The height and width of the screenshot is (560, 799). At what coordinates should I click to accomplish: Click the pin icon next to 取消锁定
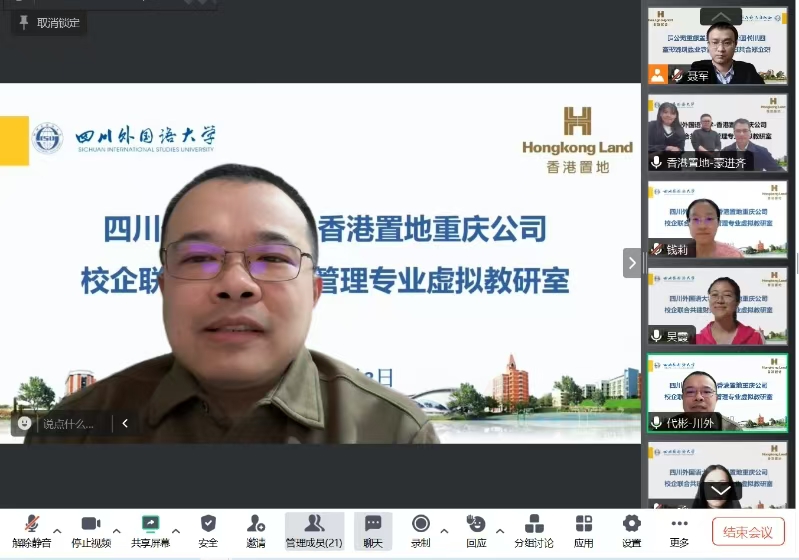23,22
